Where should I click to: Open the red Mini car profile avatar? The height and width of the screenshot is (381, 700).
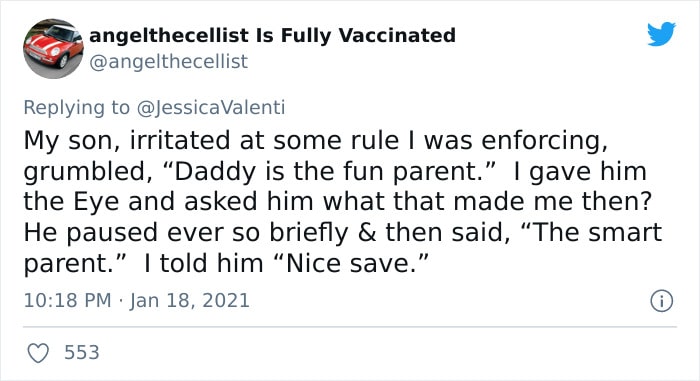point(54,49)
